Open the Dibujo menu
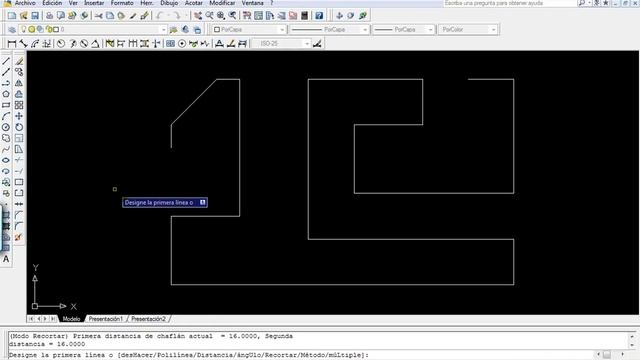Image resolution: width=640 pixels, height=360 pixels. [169, 3]
